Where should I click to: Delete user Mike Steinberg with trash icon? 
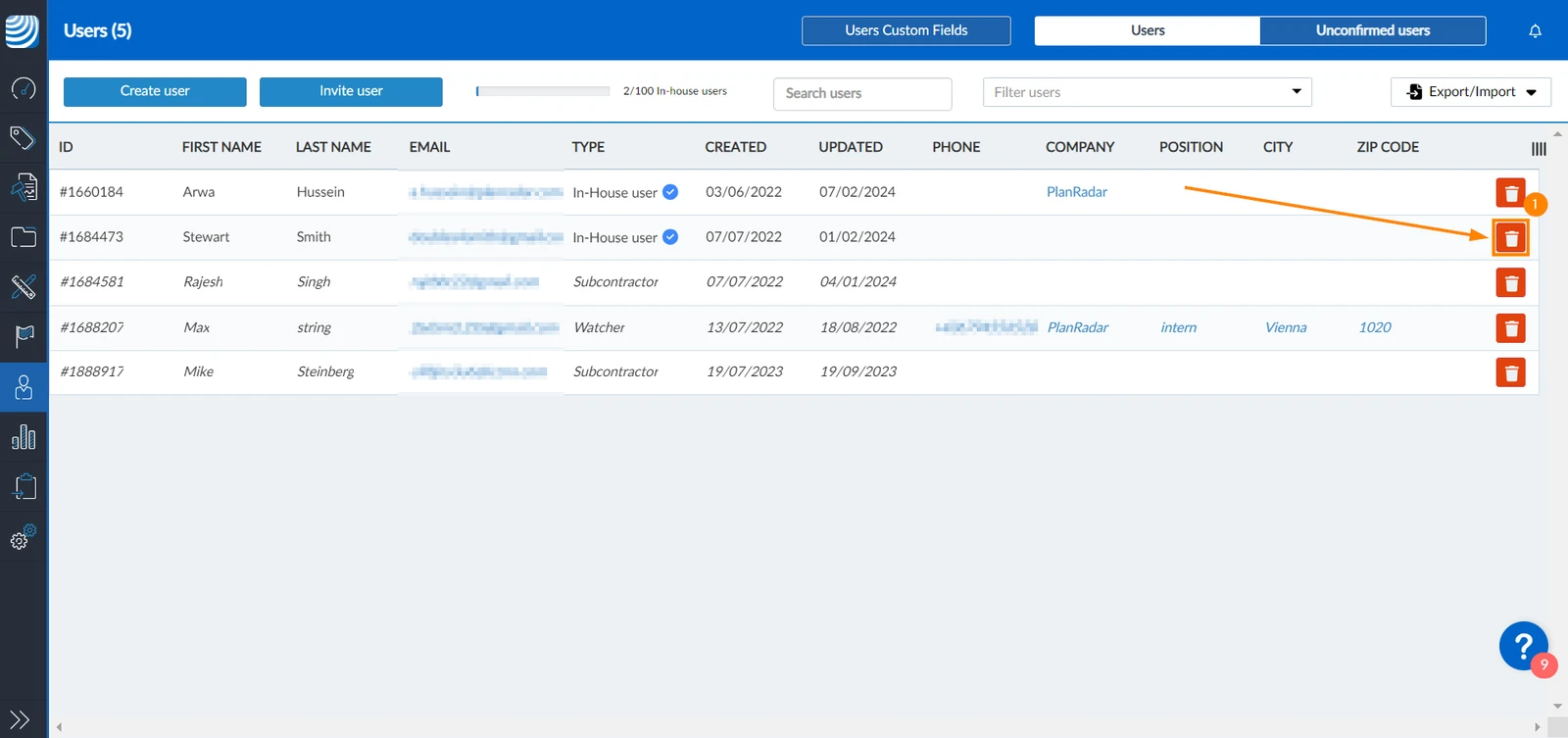1510,372
